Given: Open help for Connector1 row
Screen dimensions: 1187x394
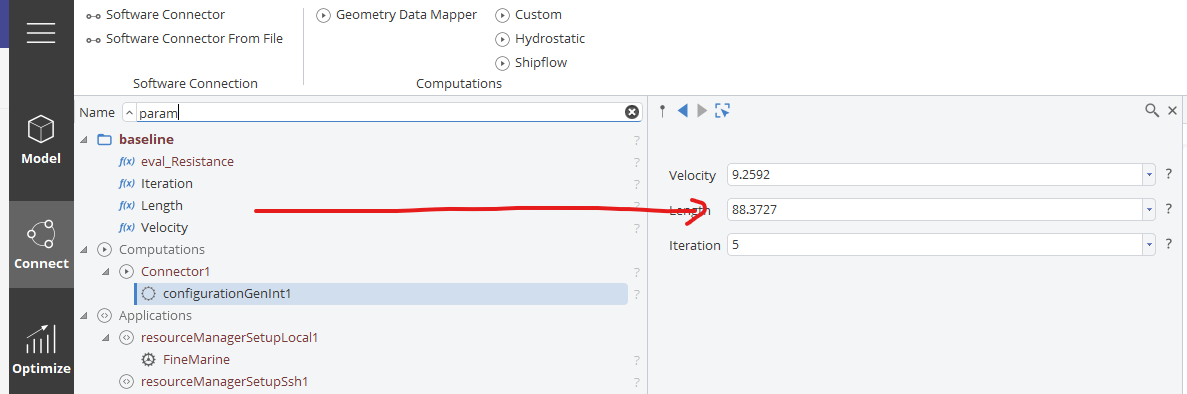Looking at the screenshot, I should [637, 272].
